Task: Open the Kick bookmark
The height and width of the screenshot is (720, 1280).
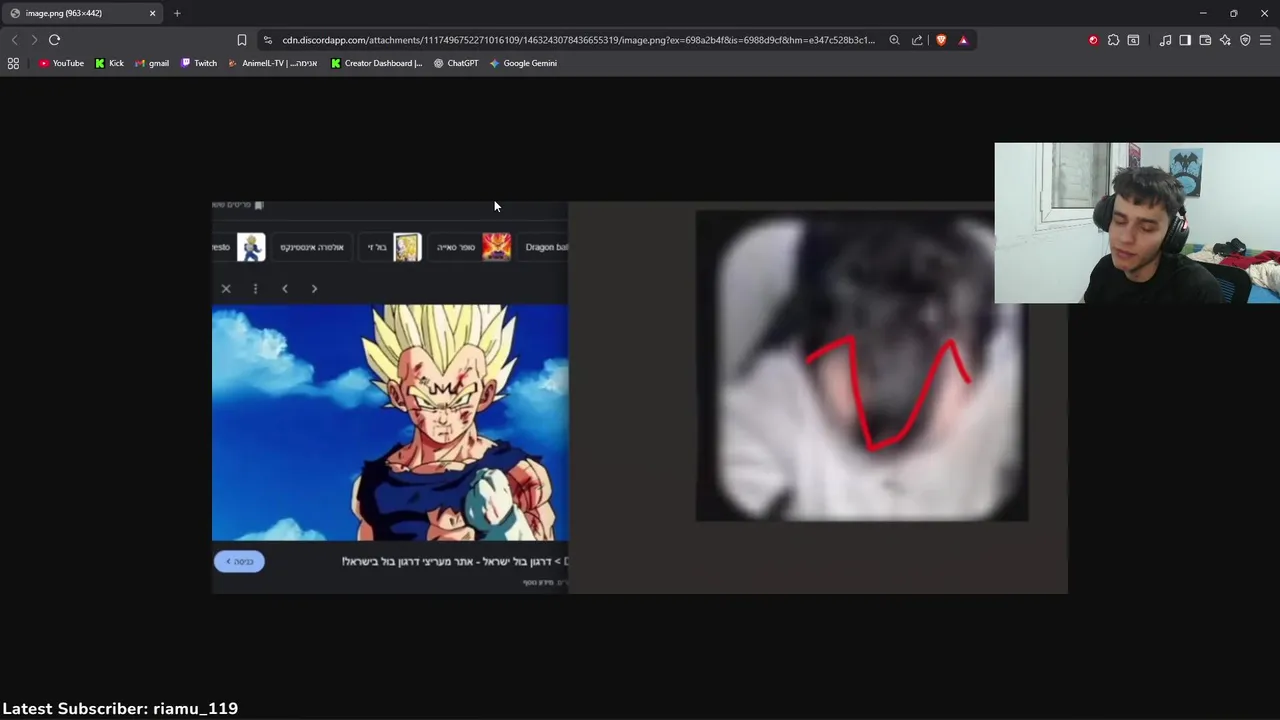Action: tap(109, 63)
